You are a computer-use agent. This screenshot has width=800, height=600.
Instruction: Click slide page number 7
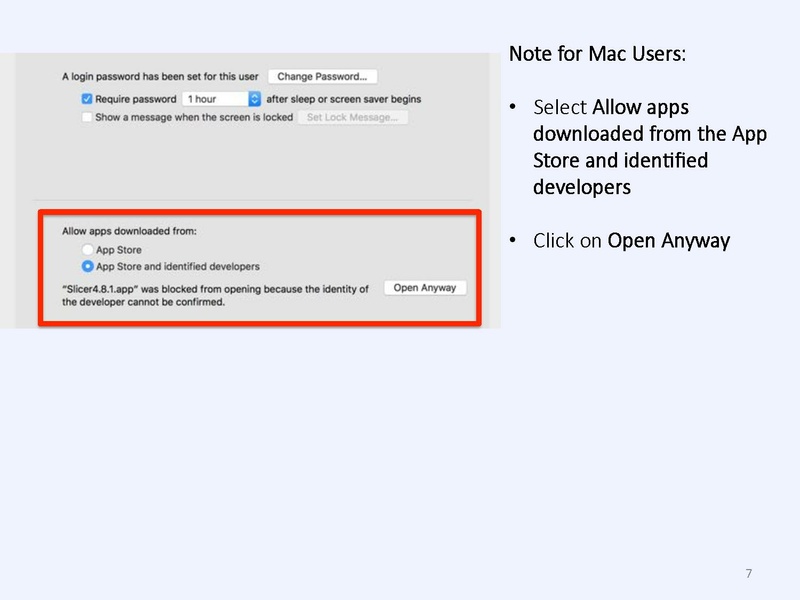[x=749, y=573]
